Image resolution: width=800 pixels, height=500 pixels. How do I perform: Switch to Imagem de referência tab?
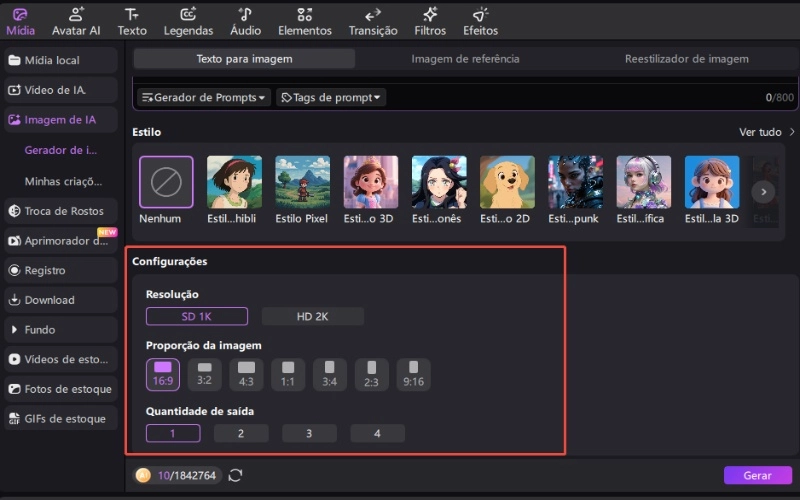click(x=465, y=59)
